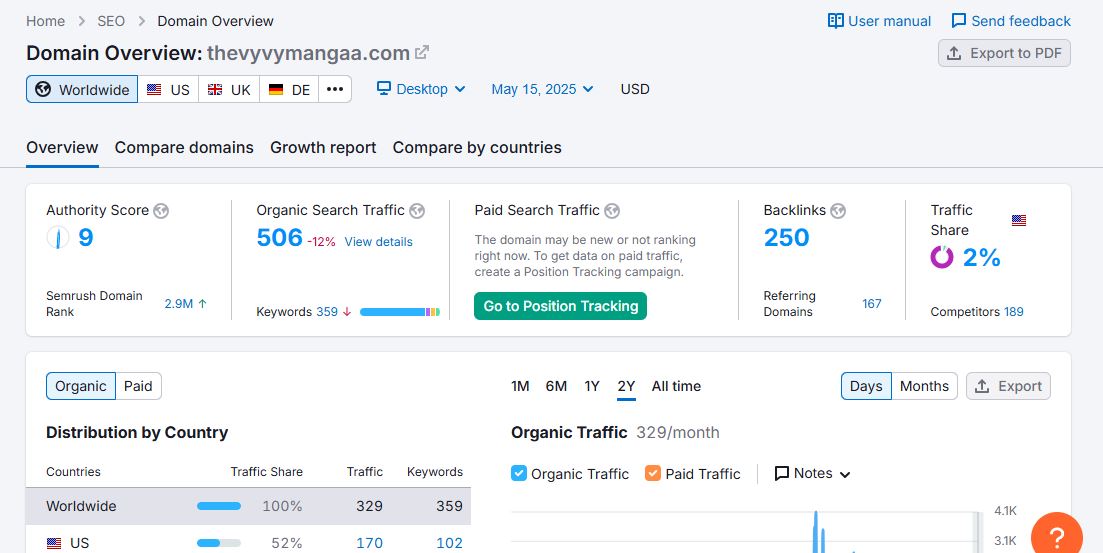Click the Send feedback speech bubble icon
Viewport: 1103px width, 553px height.
[x=959, y=21]
